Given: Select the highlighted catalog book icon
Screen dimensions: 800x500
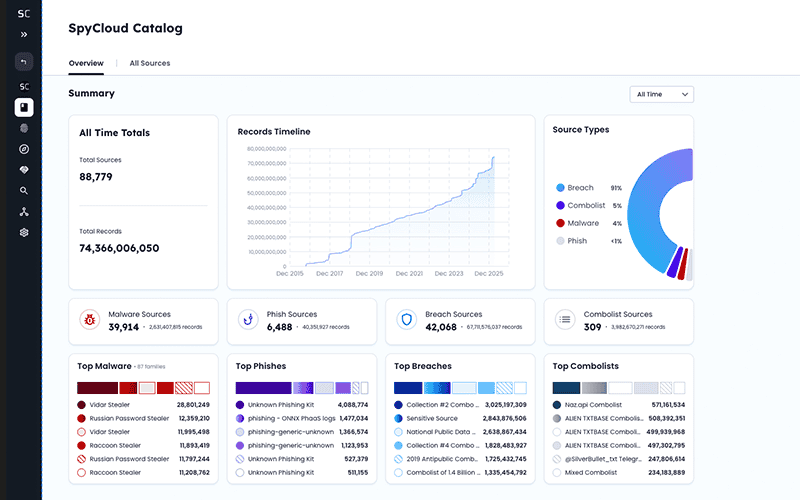Looking at the screenshot, I should click(x=23, y=107).
